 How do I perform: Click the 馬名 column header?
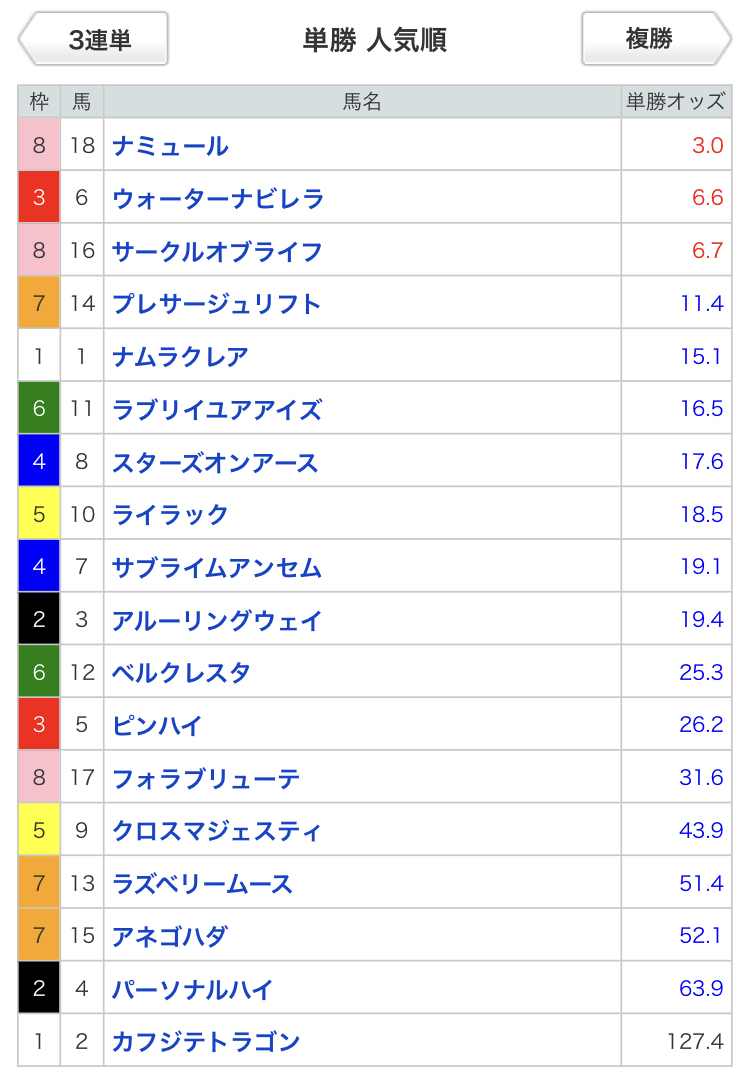click(x=362, y=102)
